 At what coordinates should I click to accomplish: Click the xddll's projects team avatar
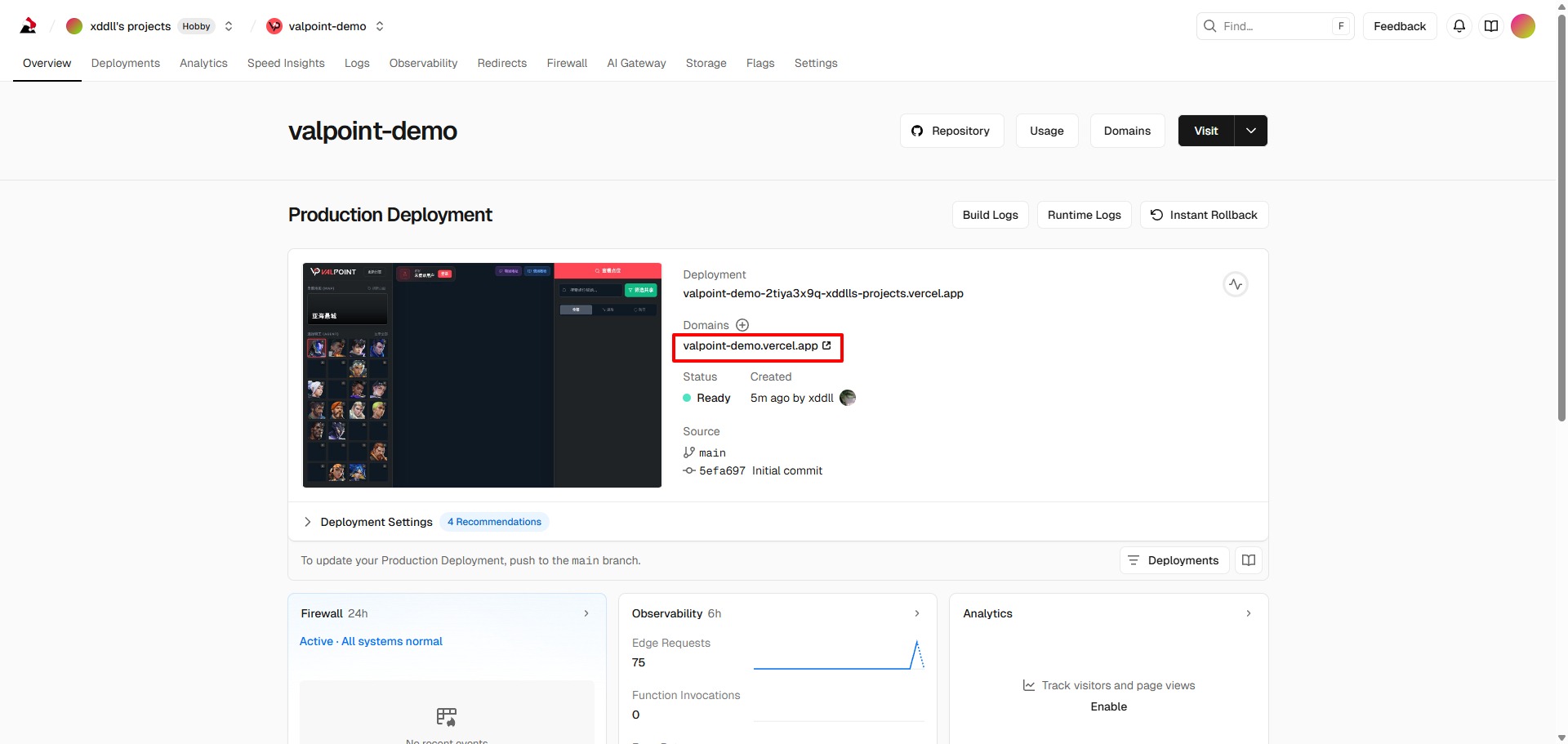click(74, 26)
